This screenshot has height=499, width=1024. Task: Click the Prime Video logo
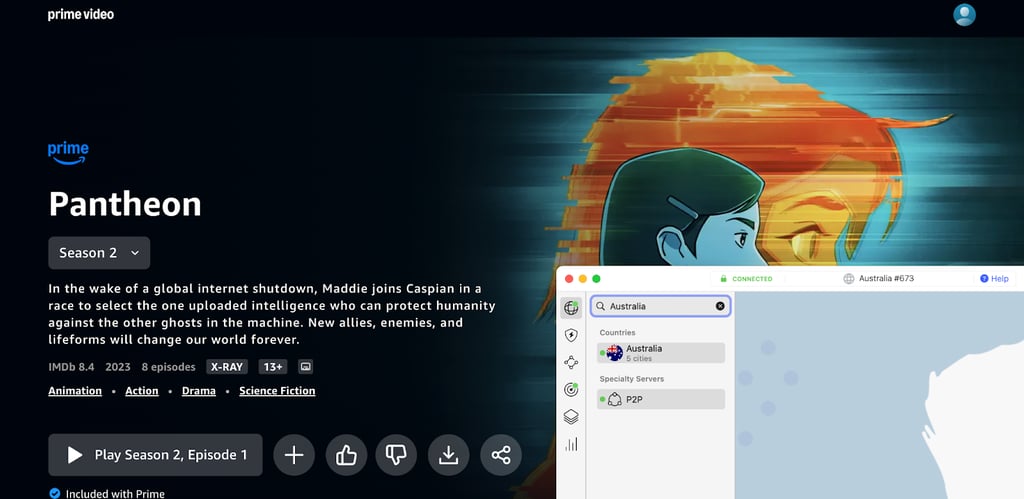point(81,14)
